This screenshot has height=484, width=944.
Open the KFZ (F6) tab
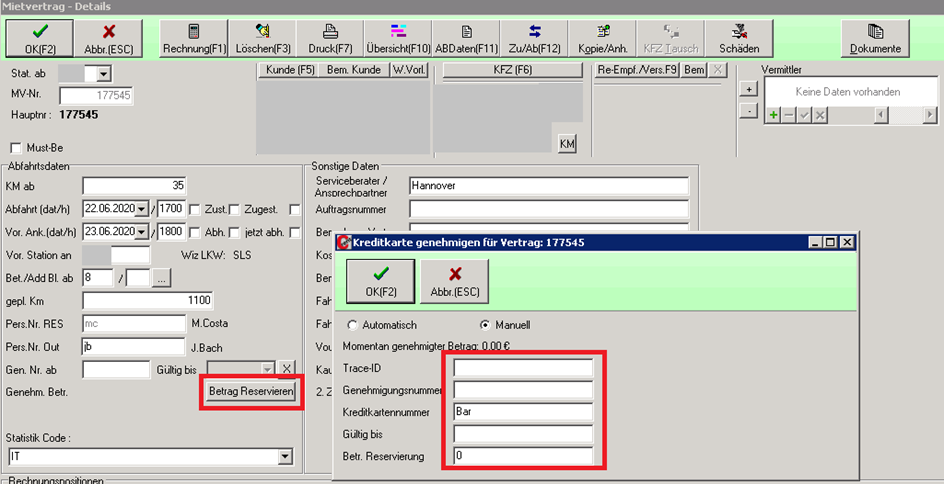click(512, 70)
